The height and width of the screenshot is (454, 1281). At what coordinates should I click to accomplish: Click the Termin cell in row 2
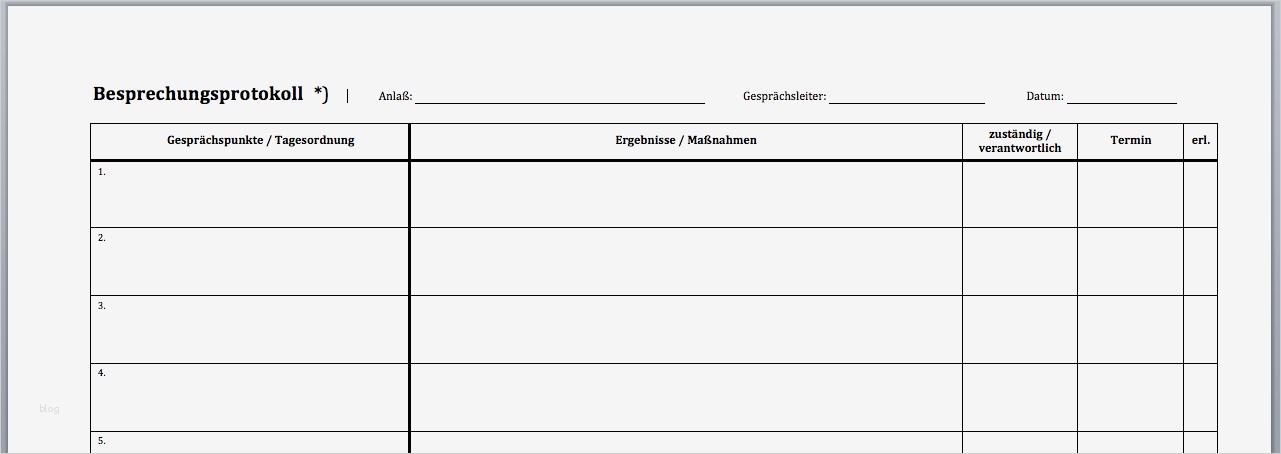1130,261
